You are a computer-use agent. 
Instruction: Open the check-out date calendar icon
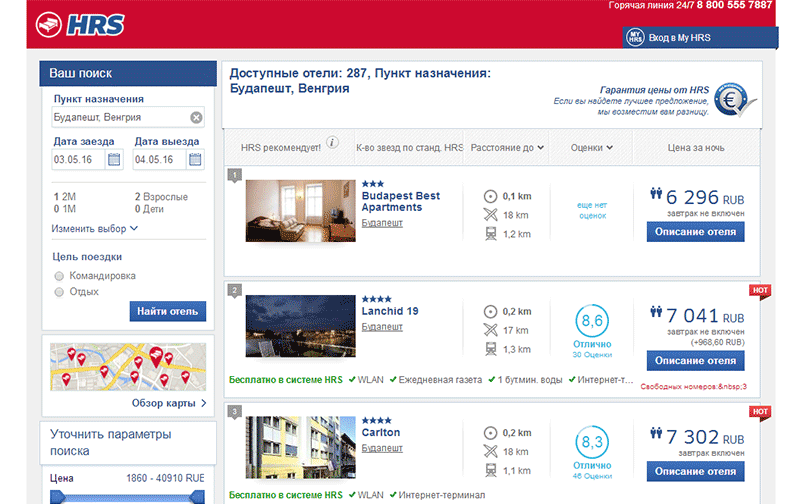pos(195,159)
